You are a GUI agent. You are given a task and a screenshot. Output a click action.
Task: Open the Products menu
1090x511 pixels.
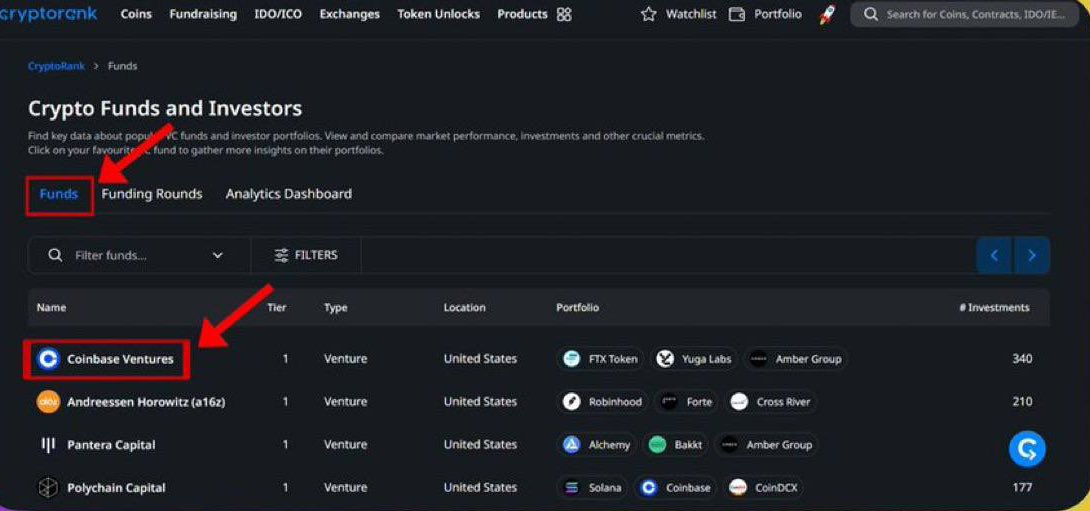click(522, 15)
